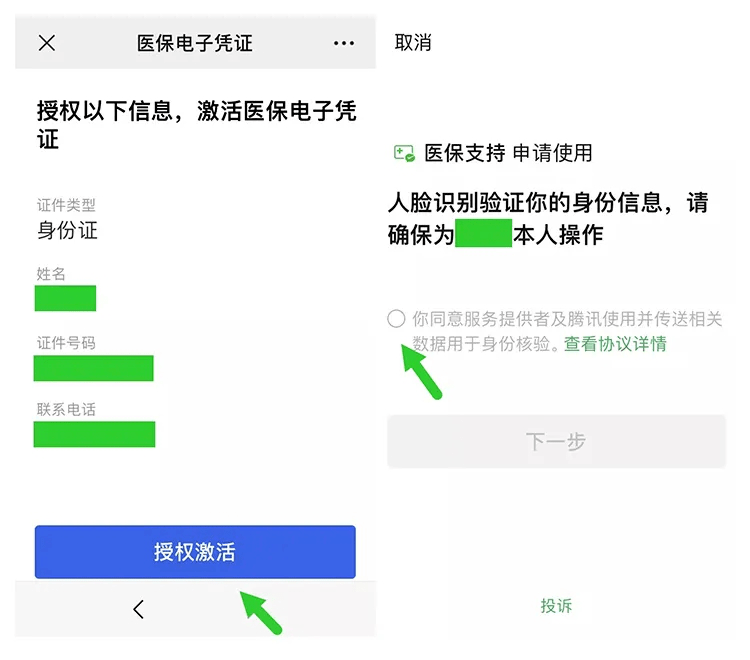This screenshot has height=660, width=750.
Task: Click the 医保支持 green card icon
Action: click(404, 153)
